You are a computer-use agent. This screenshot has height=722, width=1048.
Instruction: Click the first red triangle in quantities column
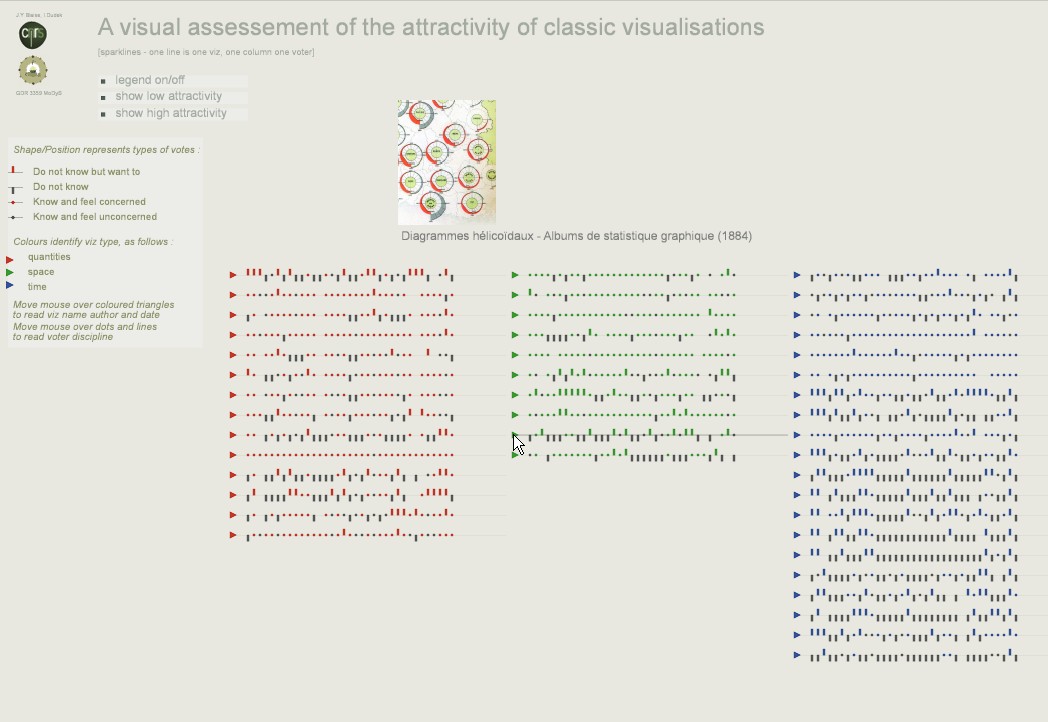pyautogui.click(x=233, y=275)
